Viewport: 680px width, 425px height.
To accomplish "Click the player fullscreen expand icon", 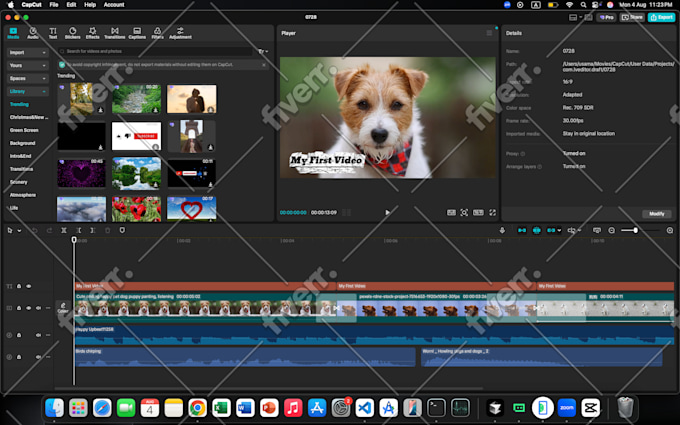I will (x=492, y=212).
